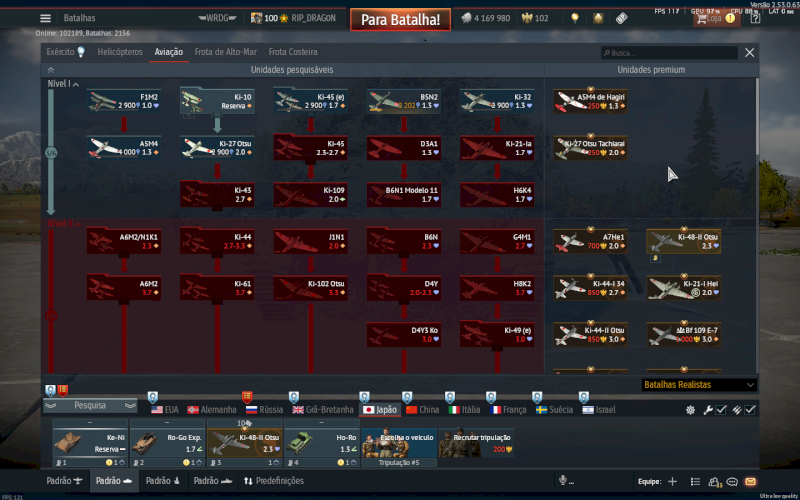Add a squad member with the plus icon
Viewport: 800px width, 500px height.
point(672,481)
